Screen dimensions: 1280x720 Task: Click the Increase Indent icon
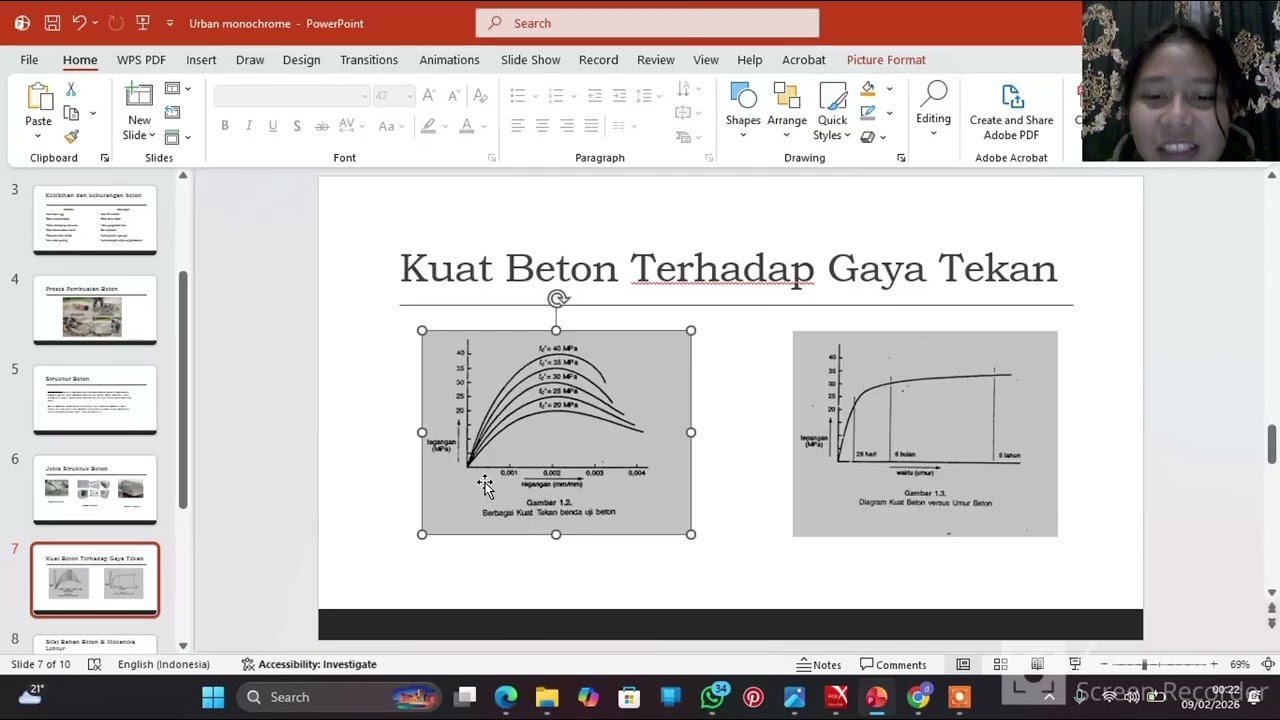(x=619, y=96)
